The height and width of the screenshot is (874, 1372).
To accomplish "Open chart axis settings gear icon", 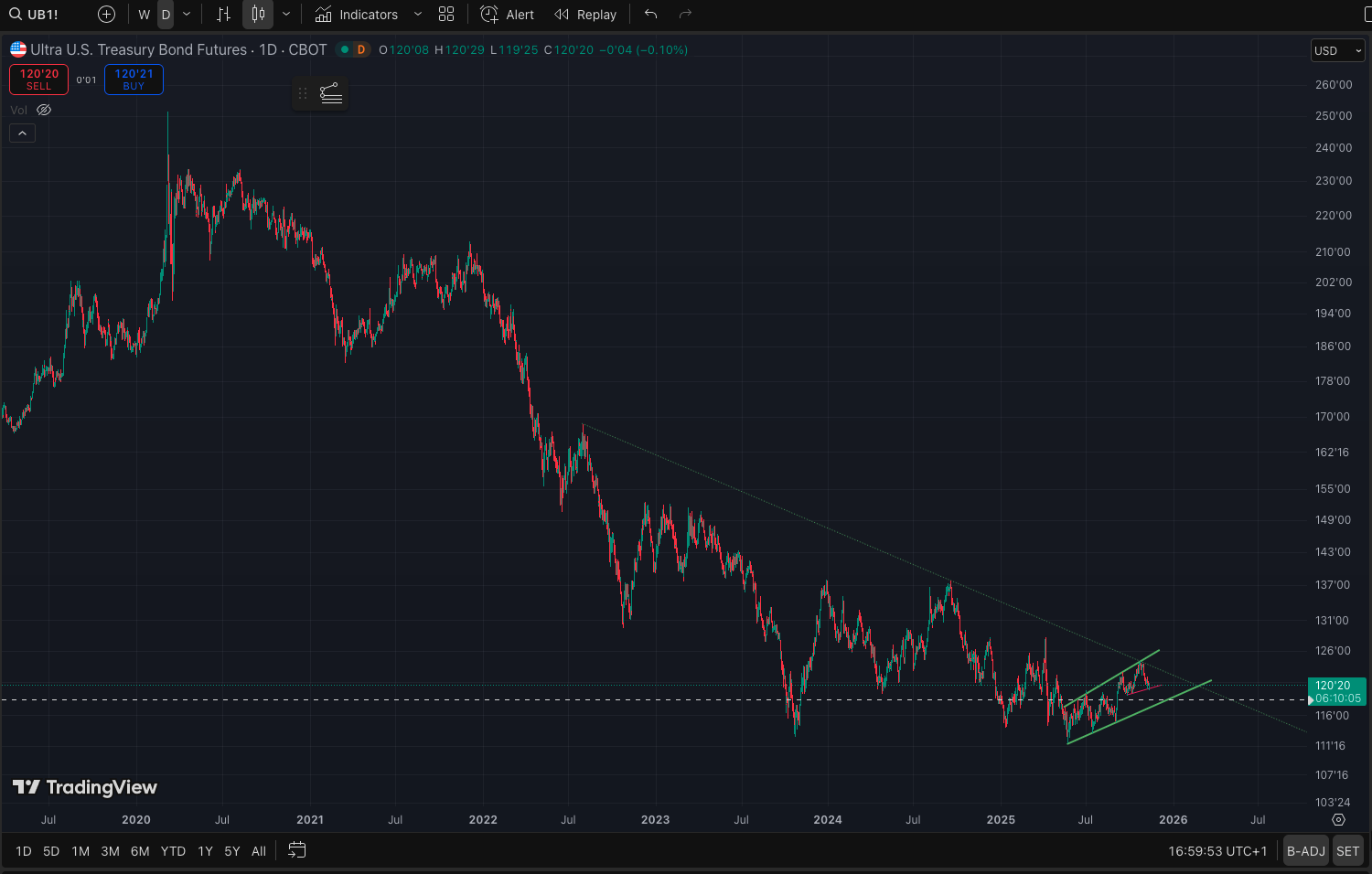I will (x=1339, y=820).
